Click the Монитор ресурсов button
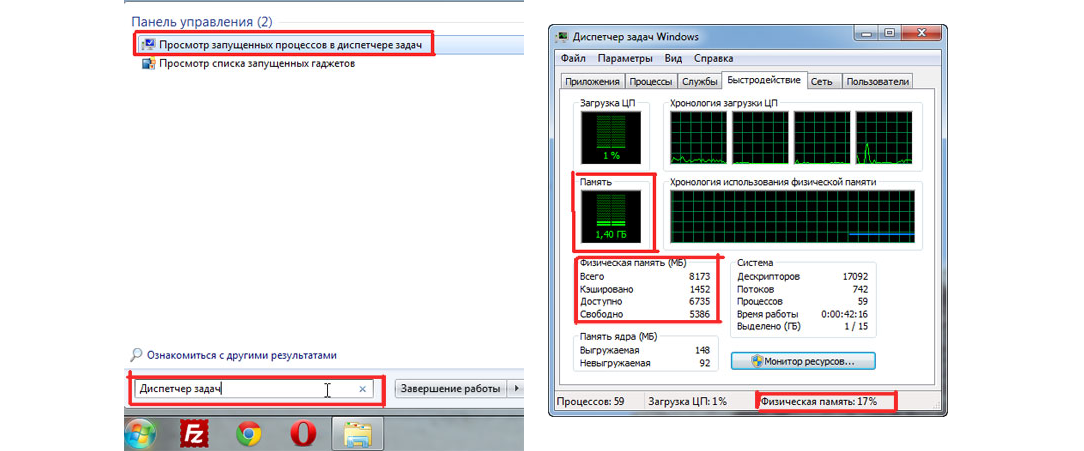The height and width of the screenshot is (451, 1084). (x=805, y=360)
